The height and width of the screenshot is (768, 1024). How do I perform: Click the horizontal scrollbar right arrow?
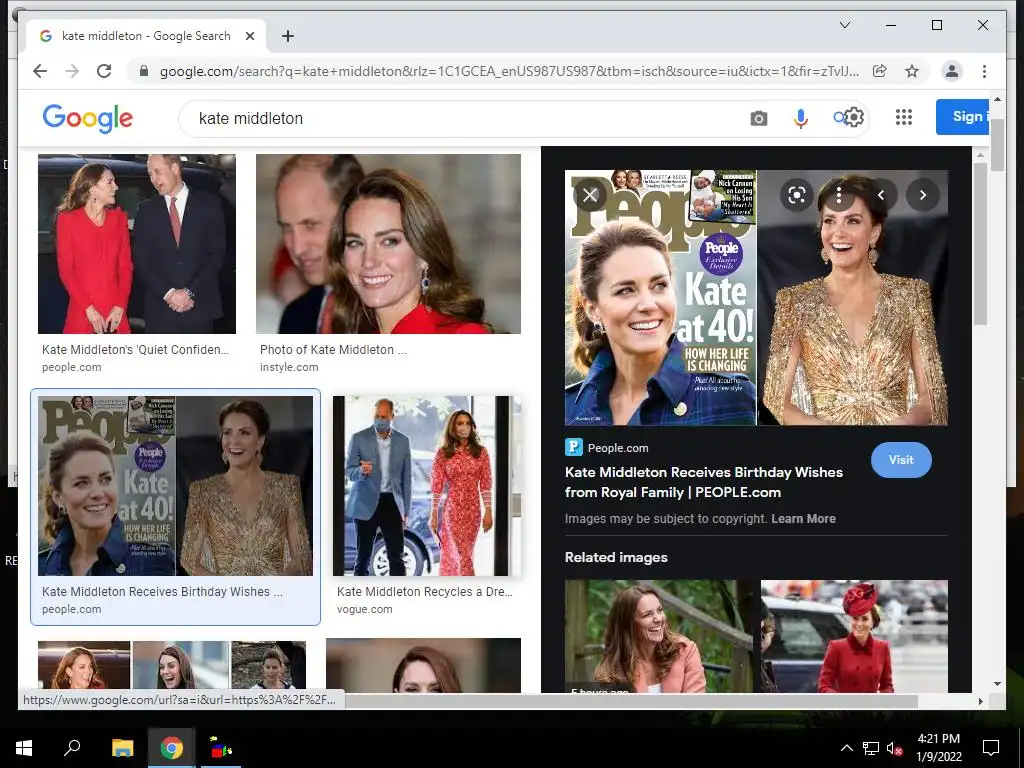(x=980, y=701)
